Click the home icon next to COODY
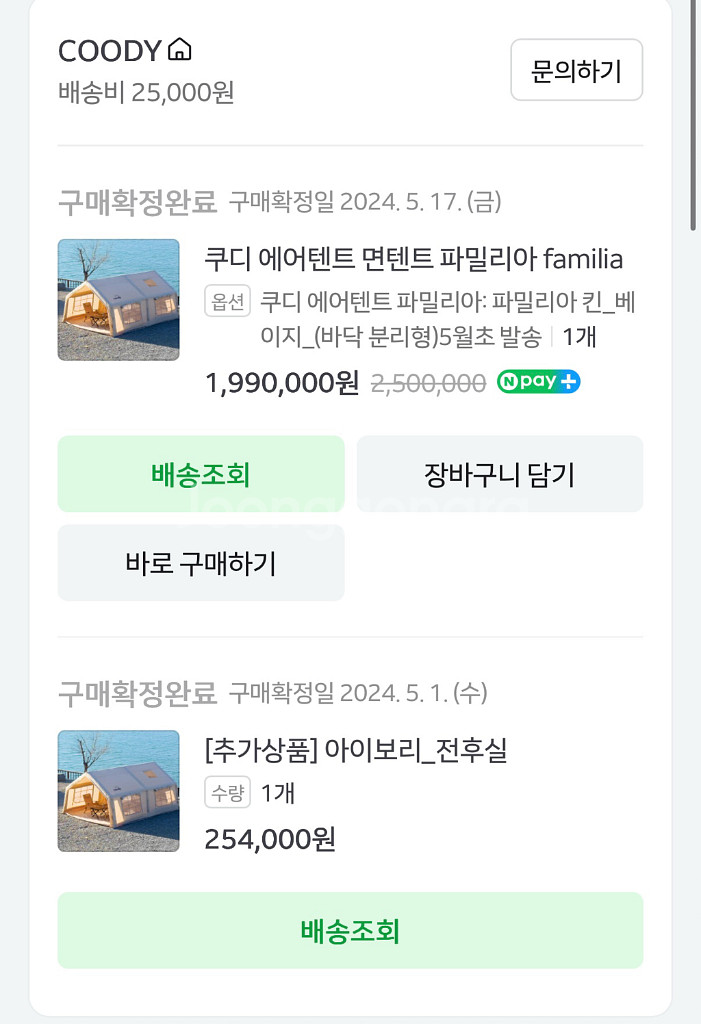This screenshot has height=1024, width=701. click(180, 50)
